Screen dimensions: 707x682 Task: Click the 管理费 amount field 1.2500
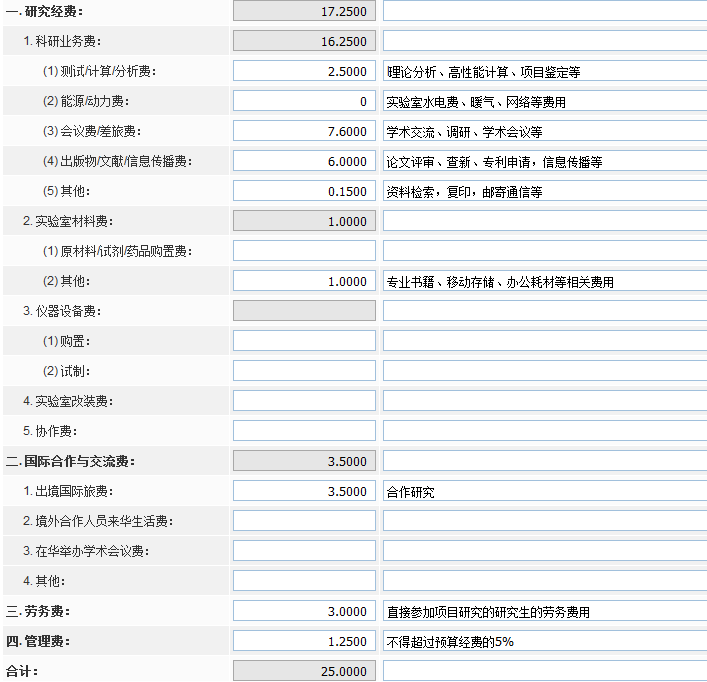tap(304, 641)
